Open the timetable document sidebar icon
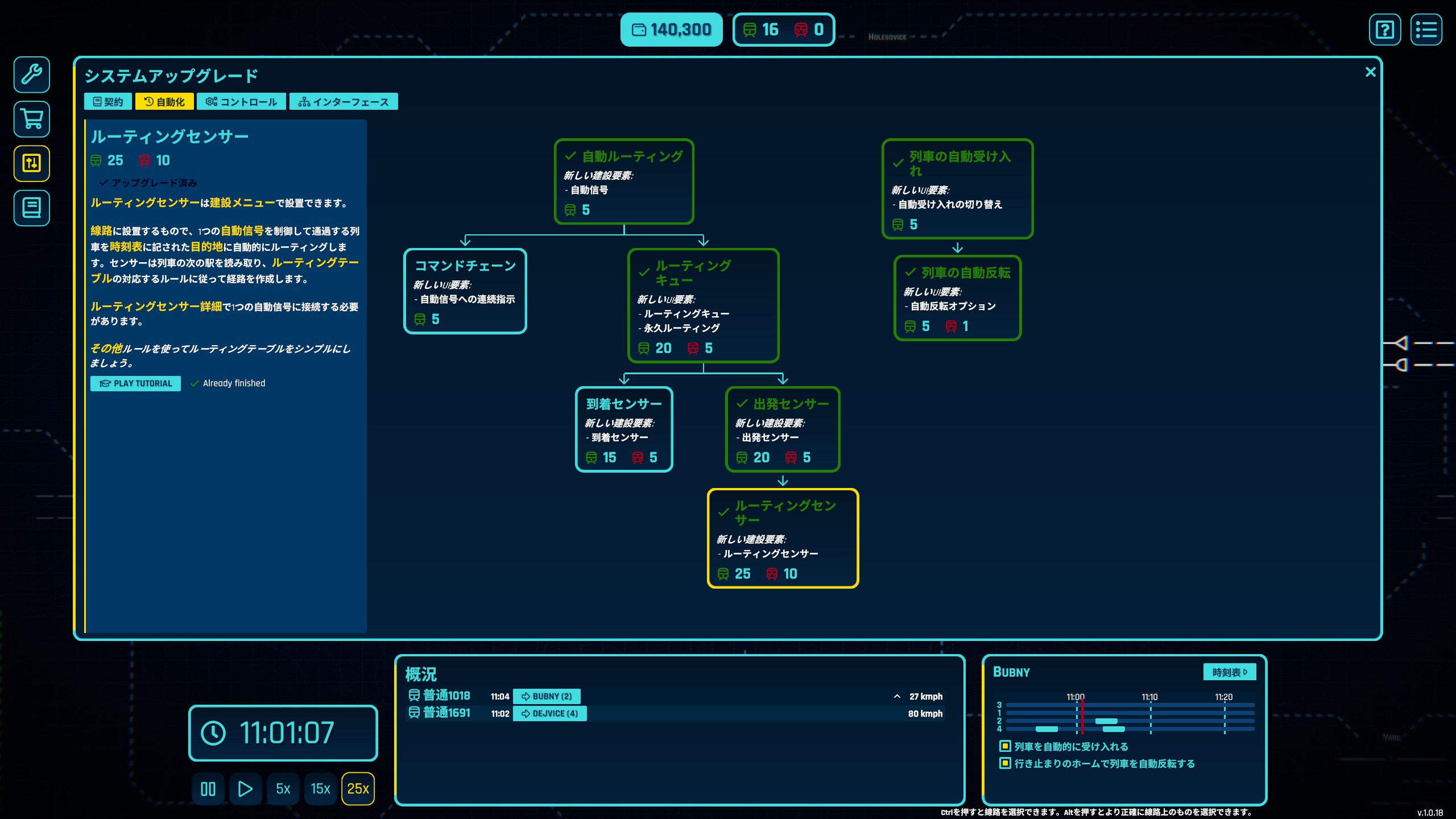This screenshot has height=819, width=1456. tap(32, 208)
